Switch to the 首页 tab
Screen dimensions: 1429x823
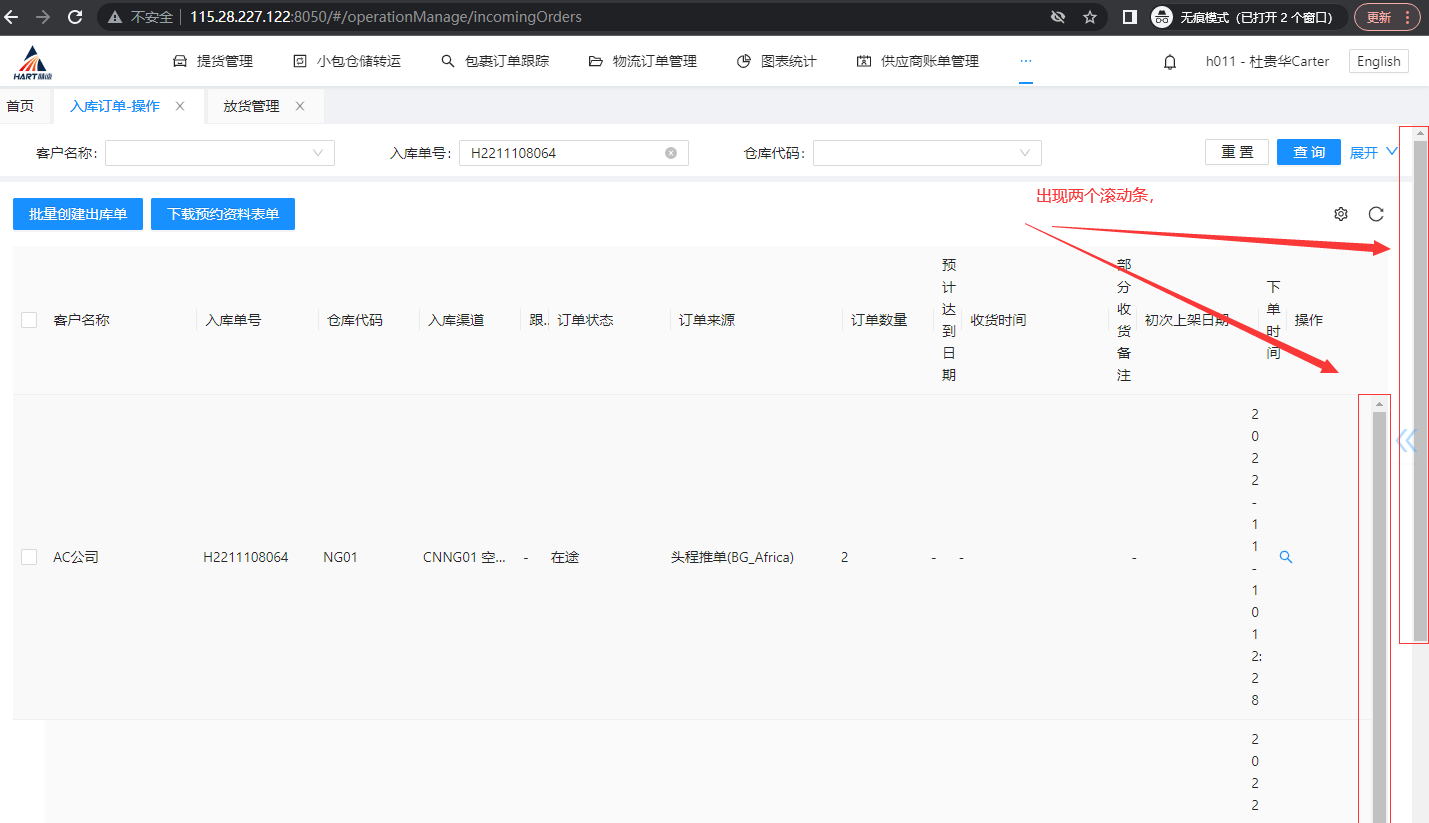tap(20, 106)
